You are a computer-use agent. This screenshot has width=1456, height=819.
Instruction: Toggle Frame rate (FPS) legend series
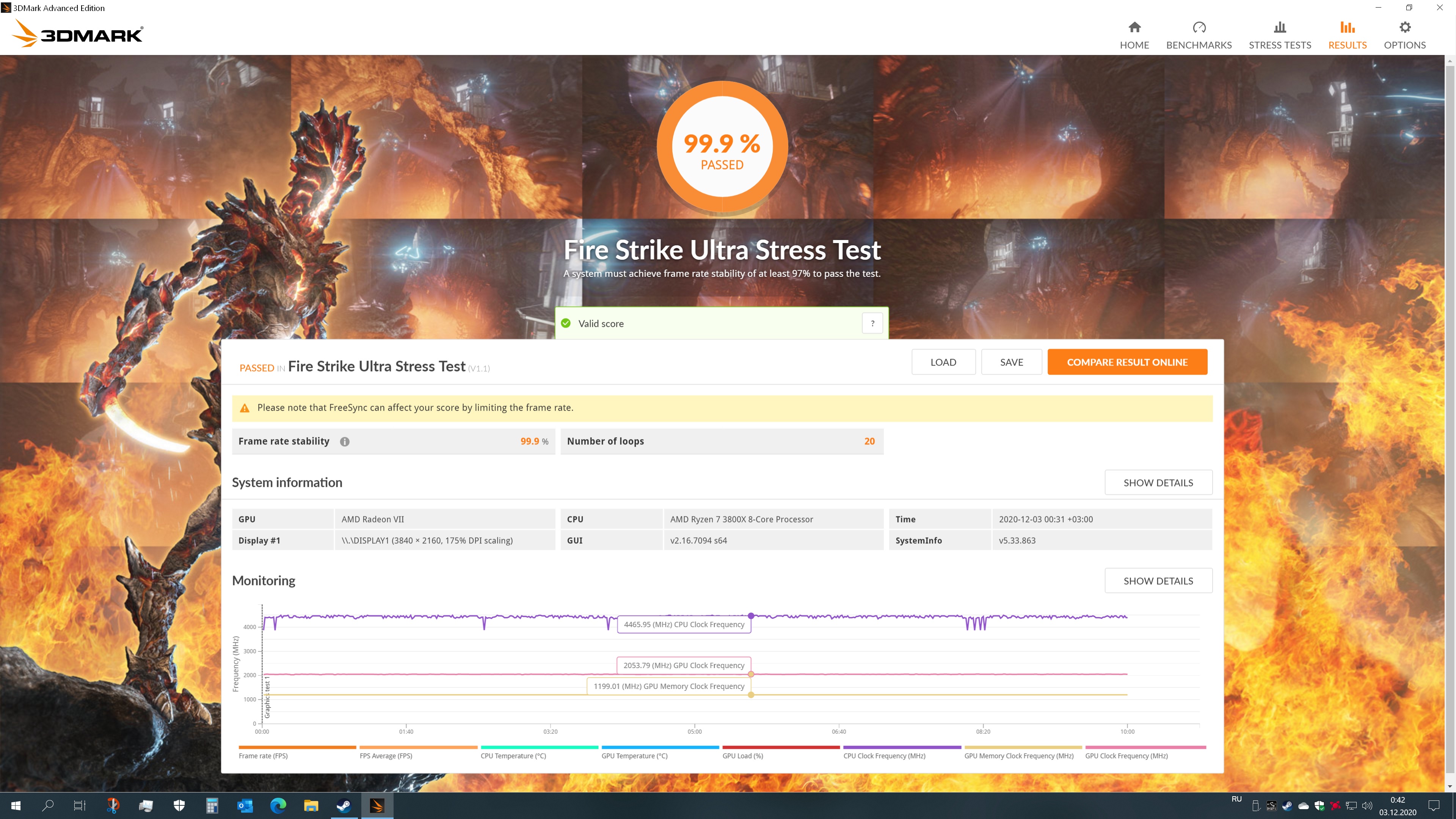(263, 756)
